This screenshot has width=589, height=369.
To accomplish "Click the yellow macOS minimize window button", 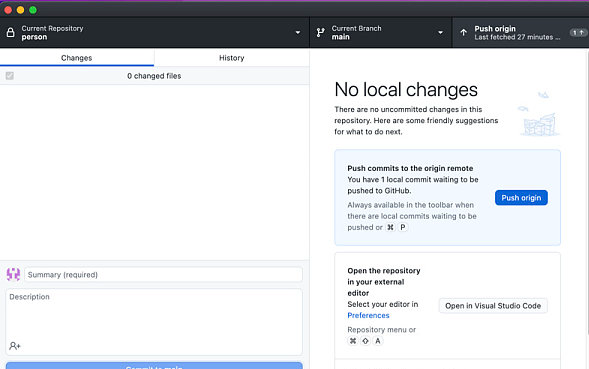I will click(21, 10).
